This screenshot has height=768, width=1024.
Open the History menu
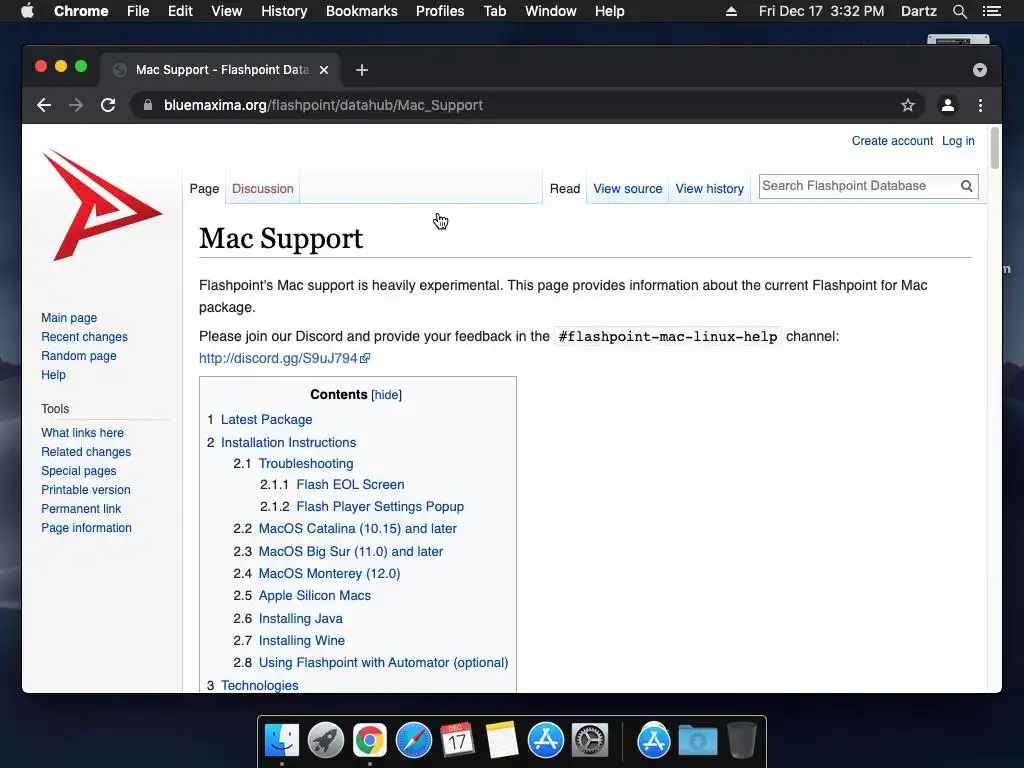click(x=284, y=11)
